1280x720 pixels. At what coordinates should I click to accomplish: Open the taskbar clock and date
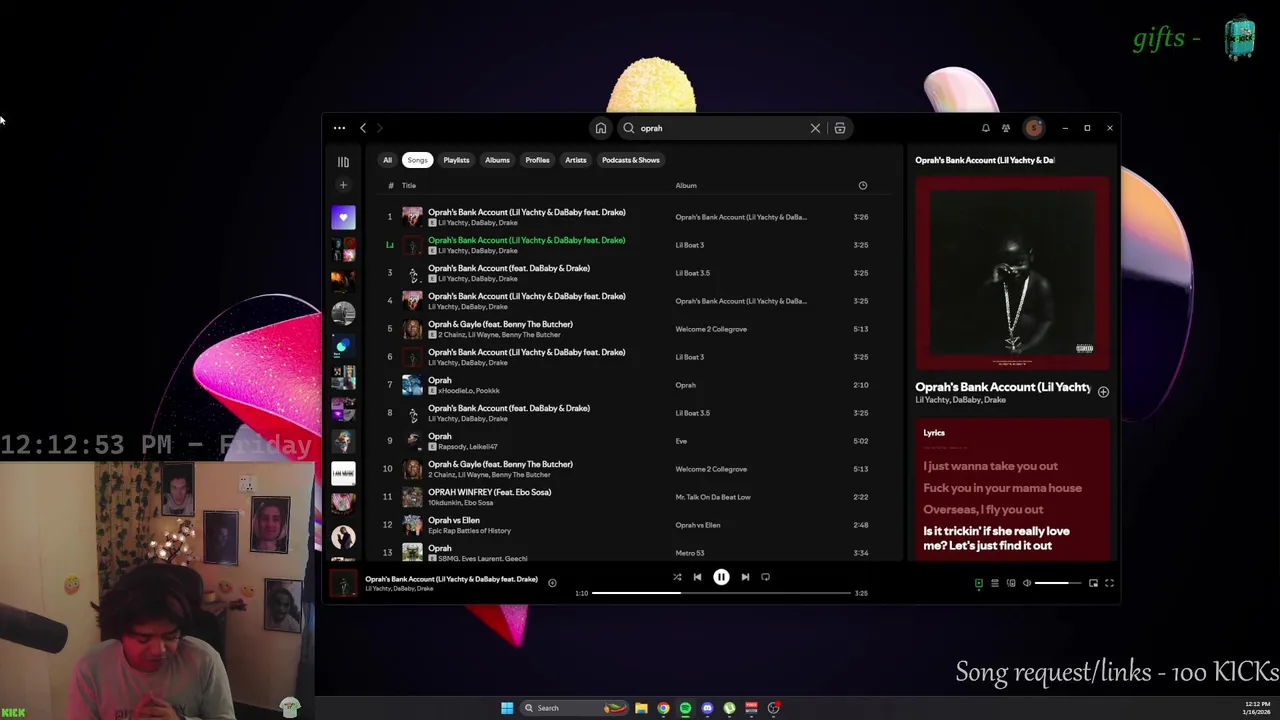(x=1258, y=708)
